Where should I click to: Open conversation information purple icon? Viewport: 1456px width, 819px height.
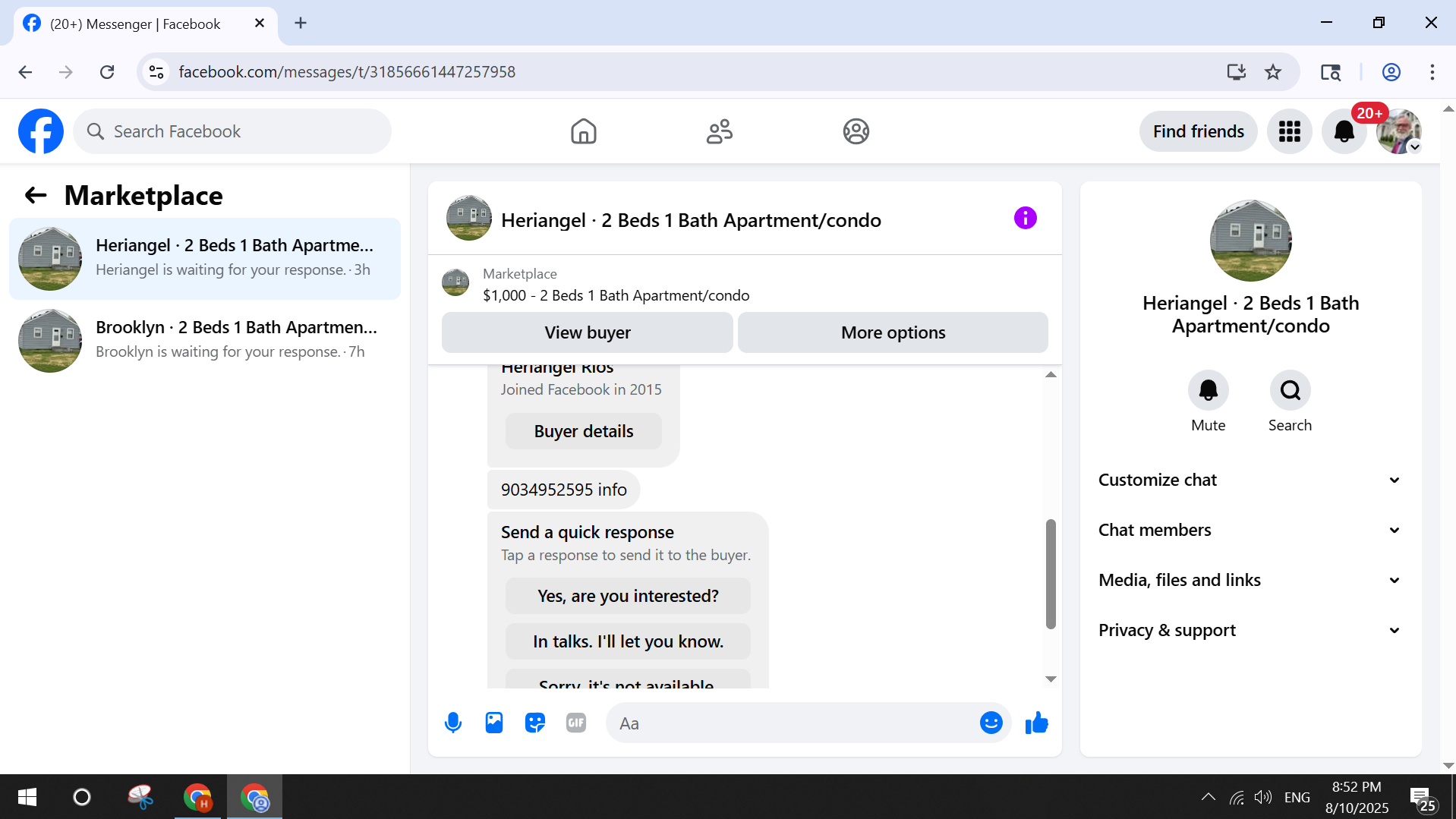(x=1025, y=219)
